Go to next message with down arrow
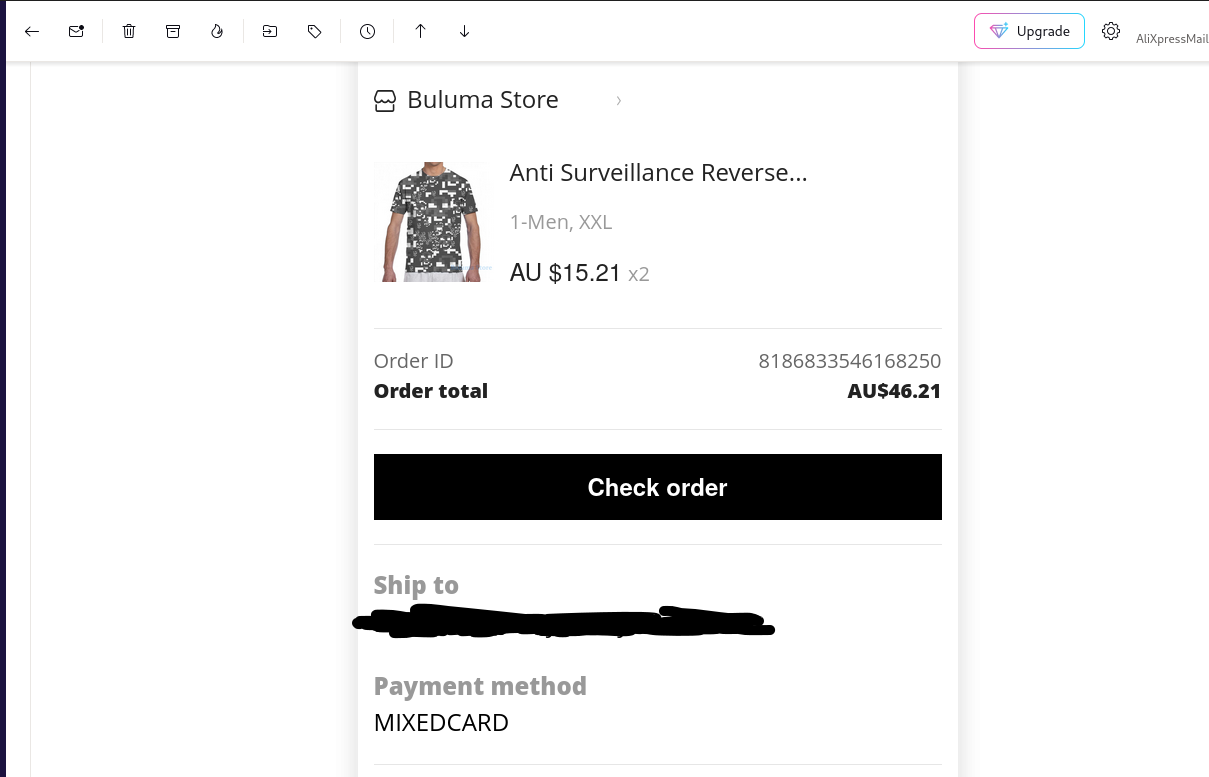1209x777 pixels. point(464,31)
